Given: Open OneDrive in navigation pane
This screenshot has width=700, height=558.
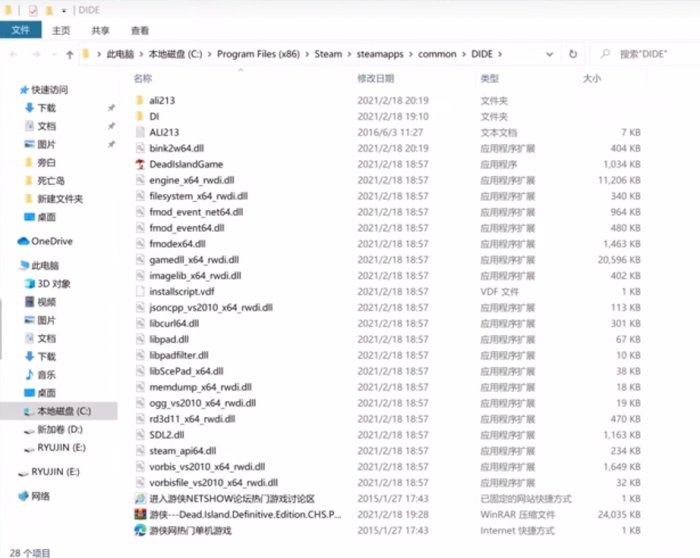Looking at the screenshot, I should [x=51, y=242].
